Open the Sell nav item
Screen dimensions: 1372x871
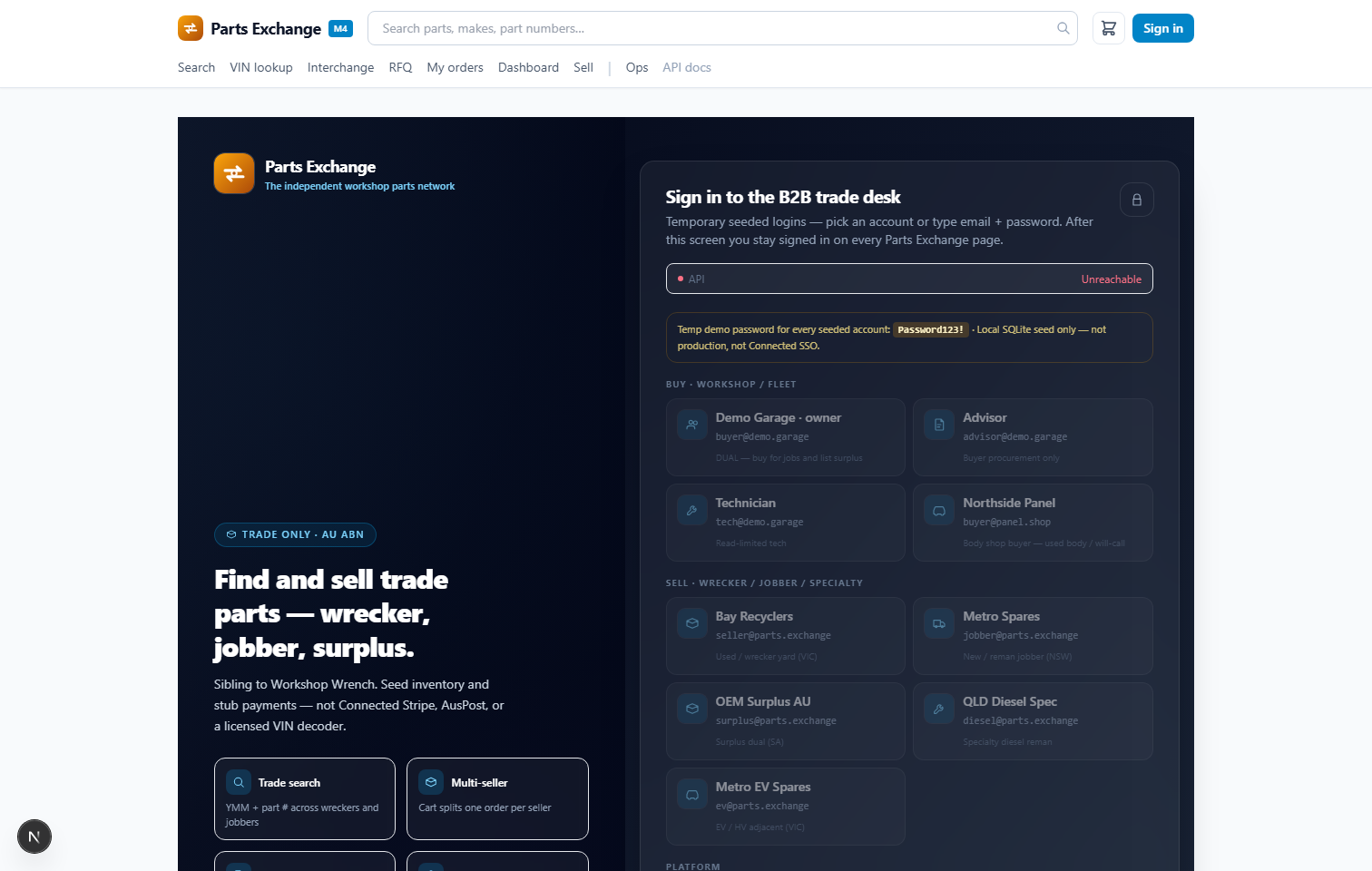583,67
